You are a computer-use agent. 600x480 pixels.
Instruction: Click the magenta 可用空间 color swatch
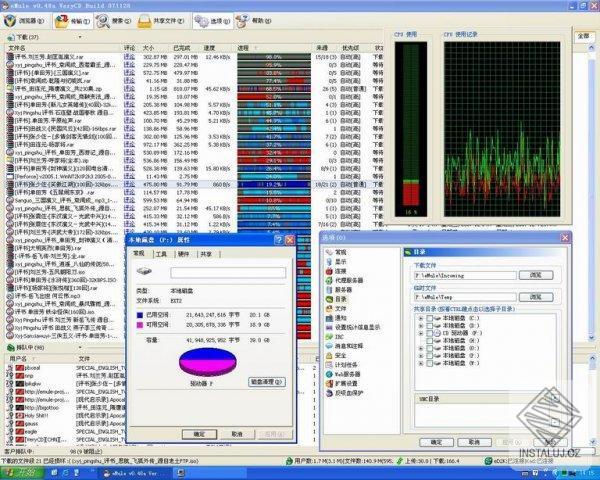tap(140, 325)
